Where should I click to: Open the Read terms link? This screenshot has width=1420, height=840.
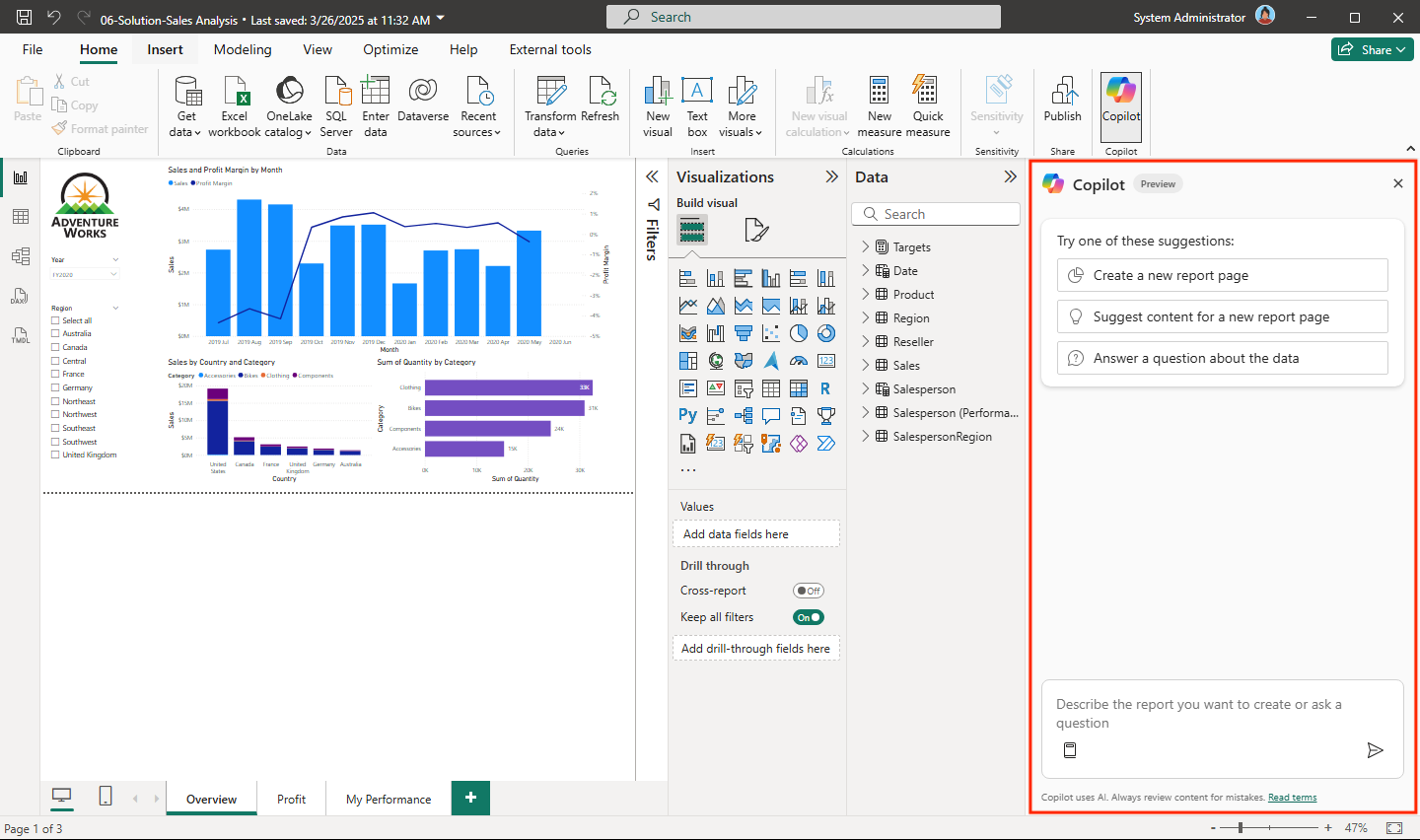tap(1292, 797)
